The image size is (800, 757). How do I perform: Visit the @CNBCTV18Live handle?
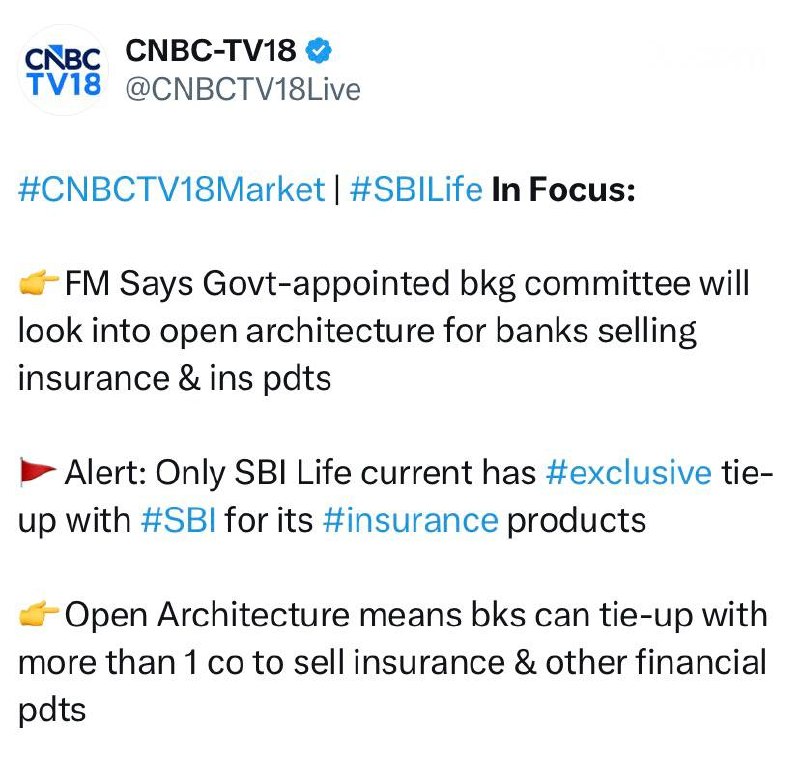tap(241, 90)
